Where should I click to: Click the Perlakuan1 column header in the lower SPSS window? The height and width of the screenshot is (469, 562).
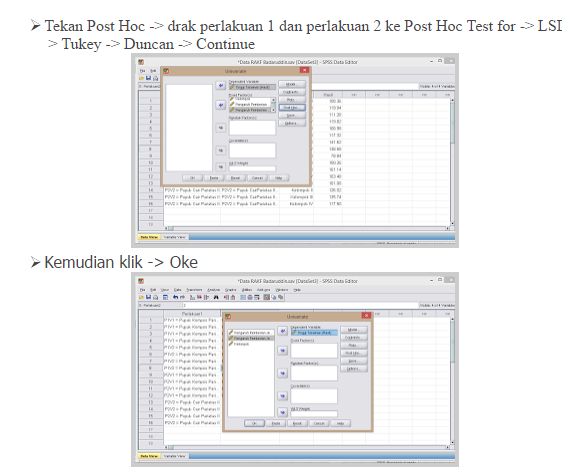[x=192, y=314]
